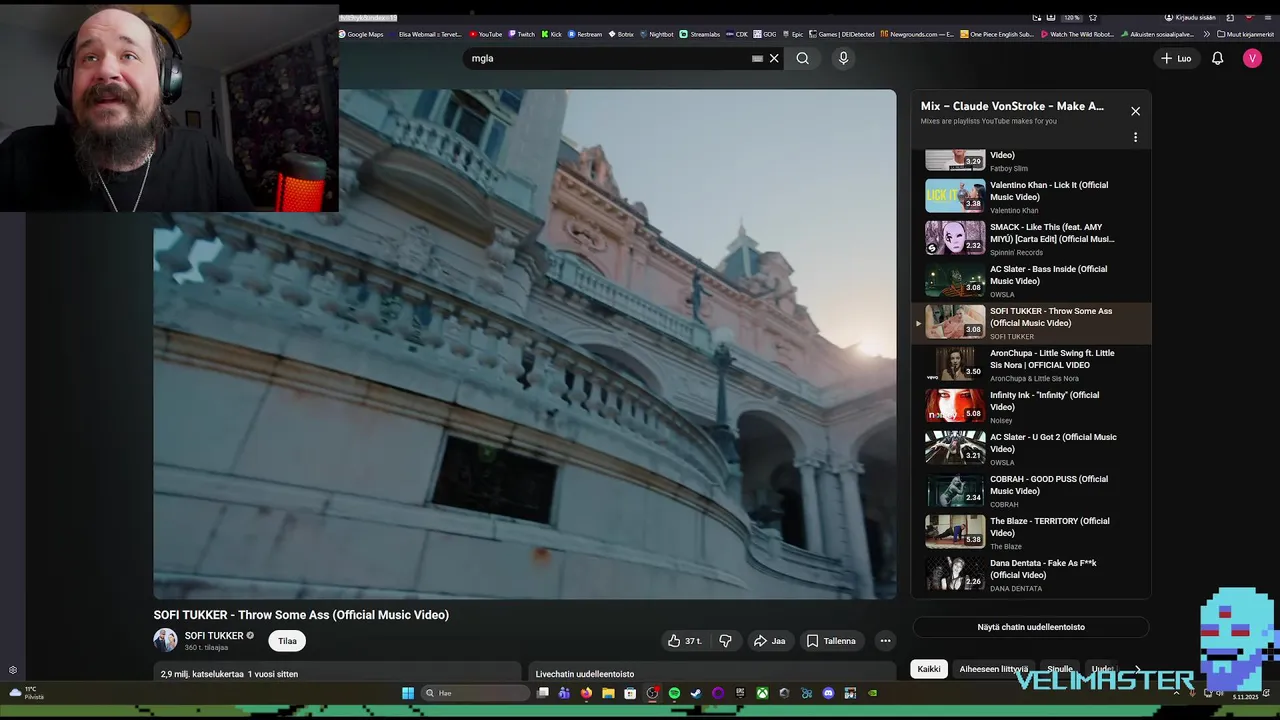This screenshot has height=720, width=1280.
Task: Play AC Slater - U Got 2 playlist item
Action: point(1031,449)
